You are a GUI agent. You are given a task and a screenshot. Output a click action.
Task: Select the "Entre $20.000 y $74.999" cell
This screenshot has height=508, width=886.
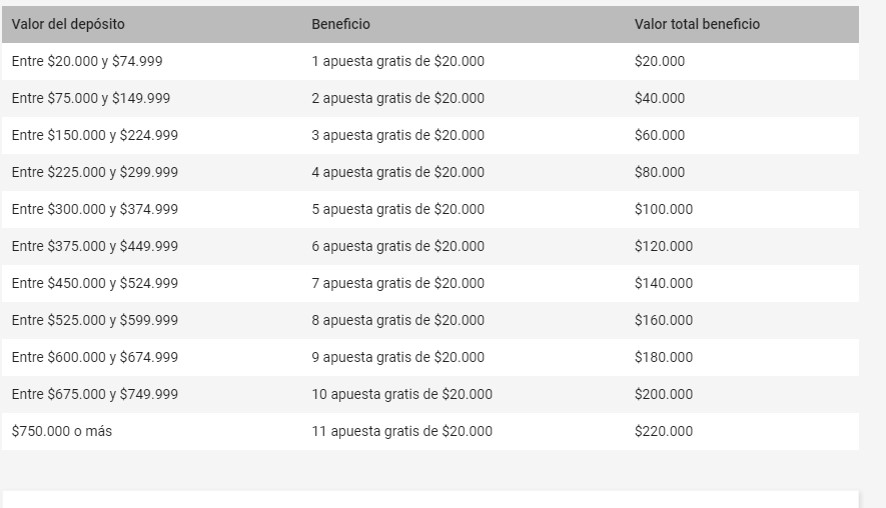click(x=87, y=61)
